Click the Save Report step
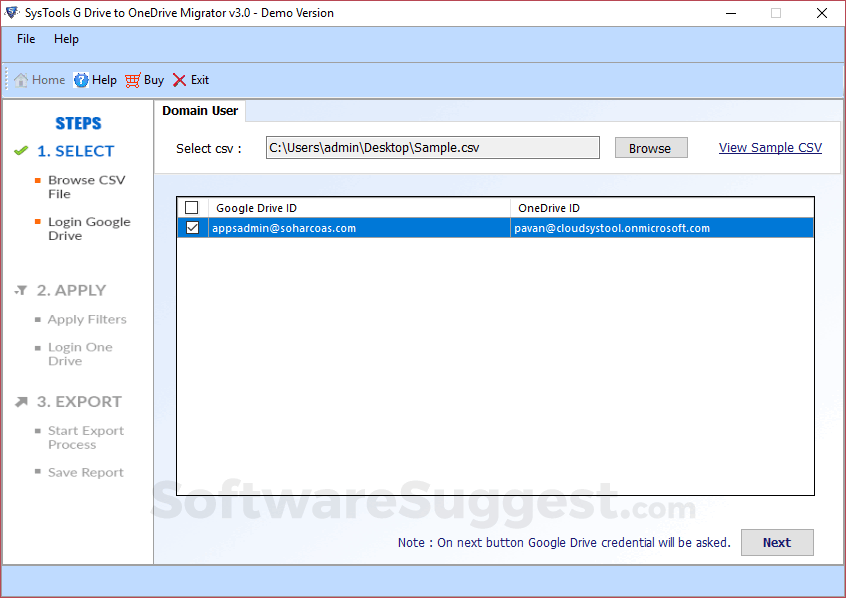The width and height of the screenshot is (846, 598). click(86, 472)
